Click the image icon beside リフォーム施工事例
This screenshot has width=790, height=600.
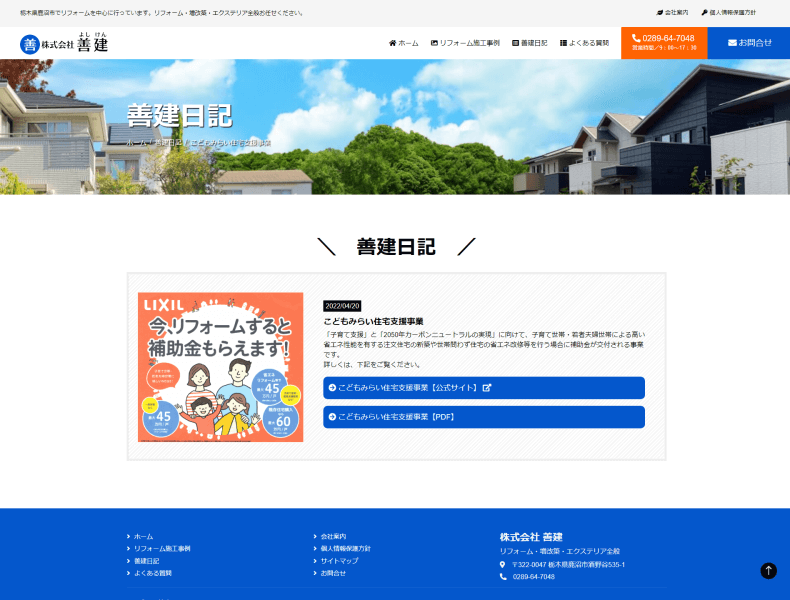[434, 43]
